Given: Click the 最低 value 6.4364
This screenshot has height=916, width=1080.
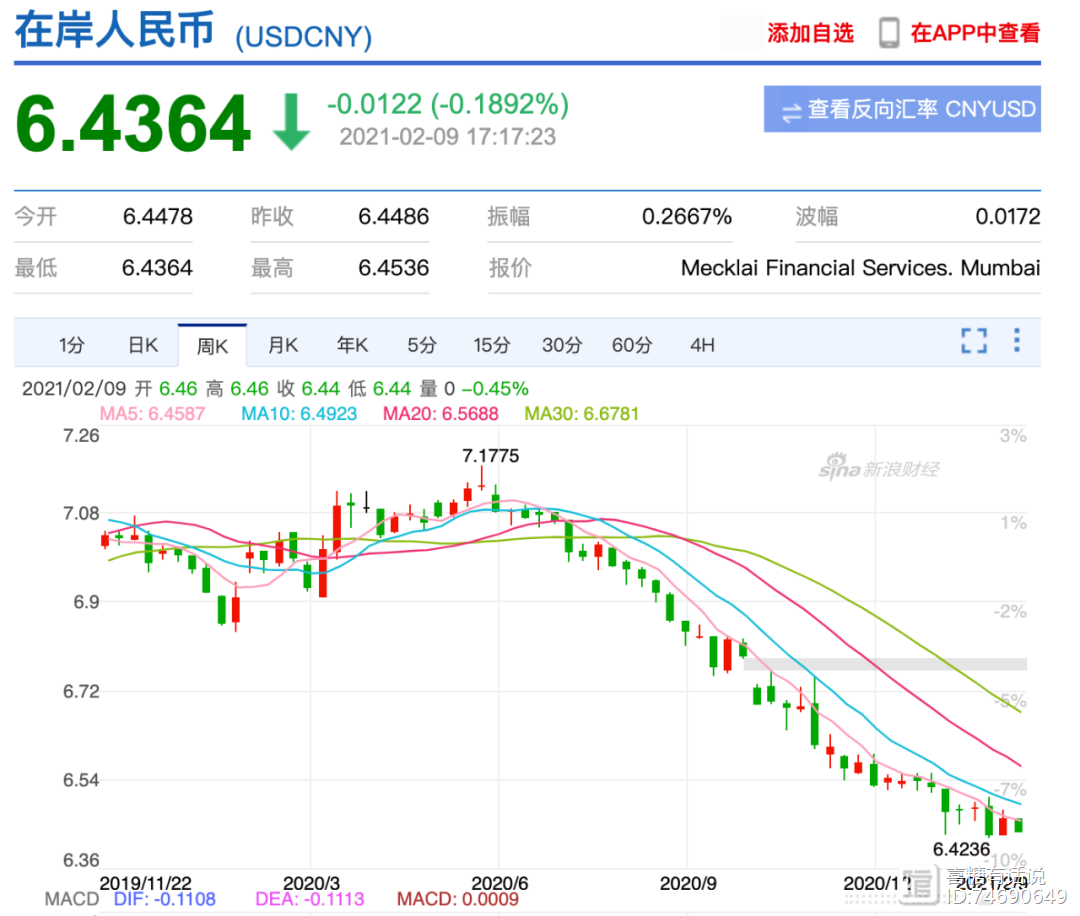Looking at the screenshot, I should pyautogui.click(x=157, y=268).
